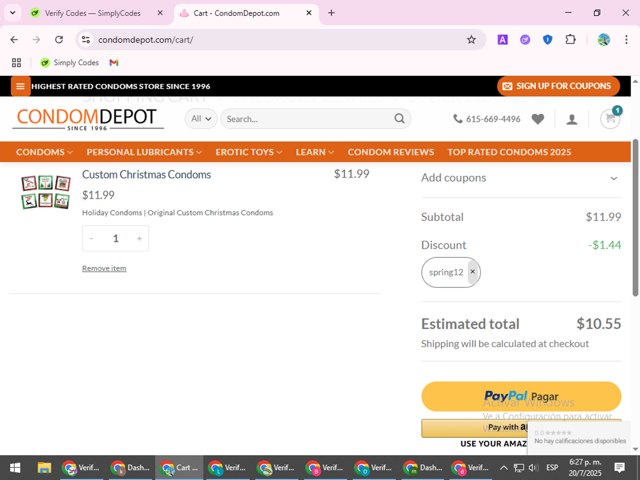Viewport: 640px width, 480px height.
Task: Open the blue shield extension icon
Action: 547,40
